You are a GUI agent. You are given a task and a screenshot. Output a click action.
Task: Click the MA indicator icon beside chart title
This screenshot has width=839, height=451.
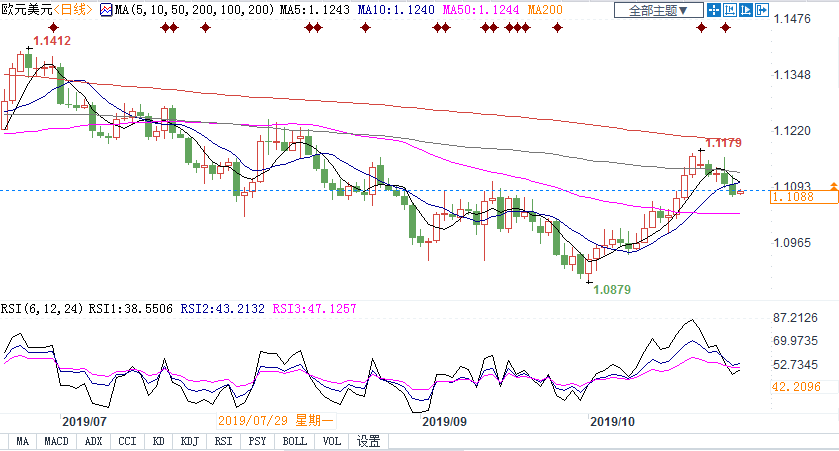click(106, 10)
